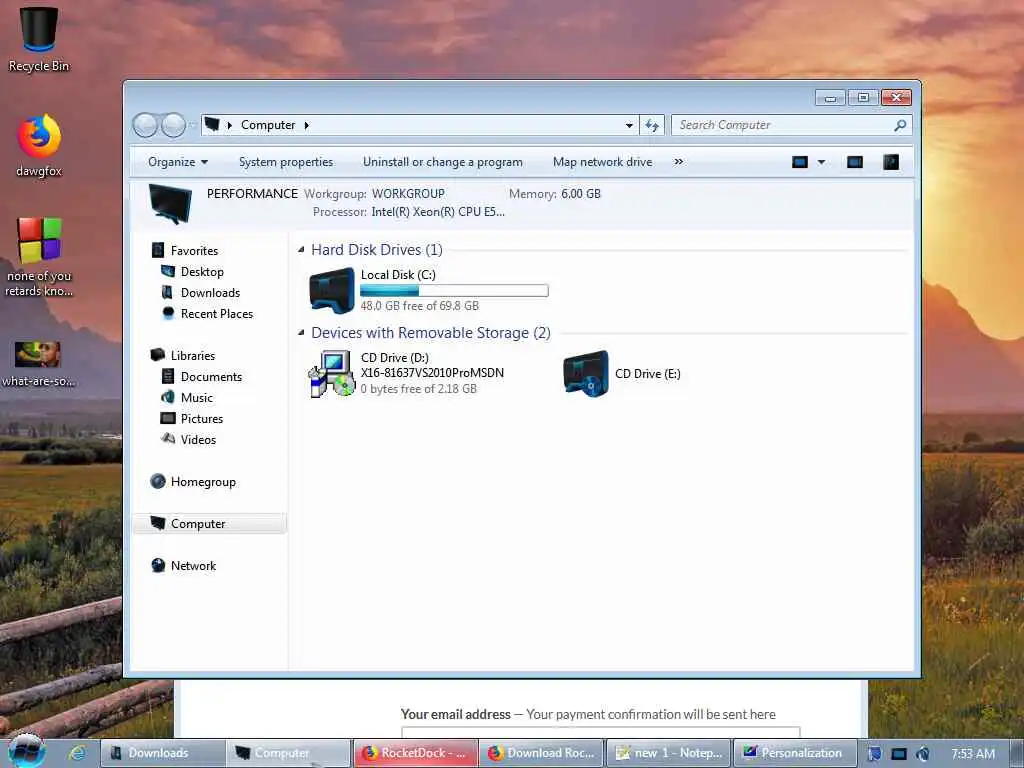Click the computer icon in address bar

[x=212, y=124]
